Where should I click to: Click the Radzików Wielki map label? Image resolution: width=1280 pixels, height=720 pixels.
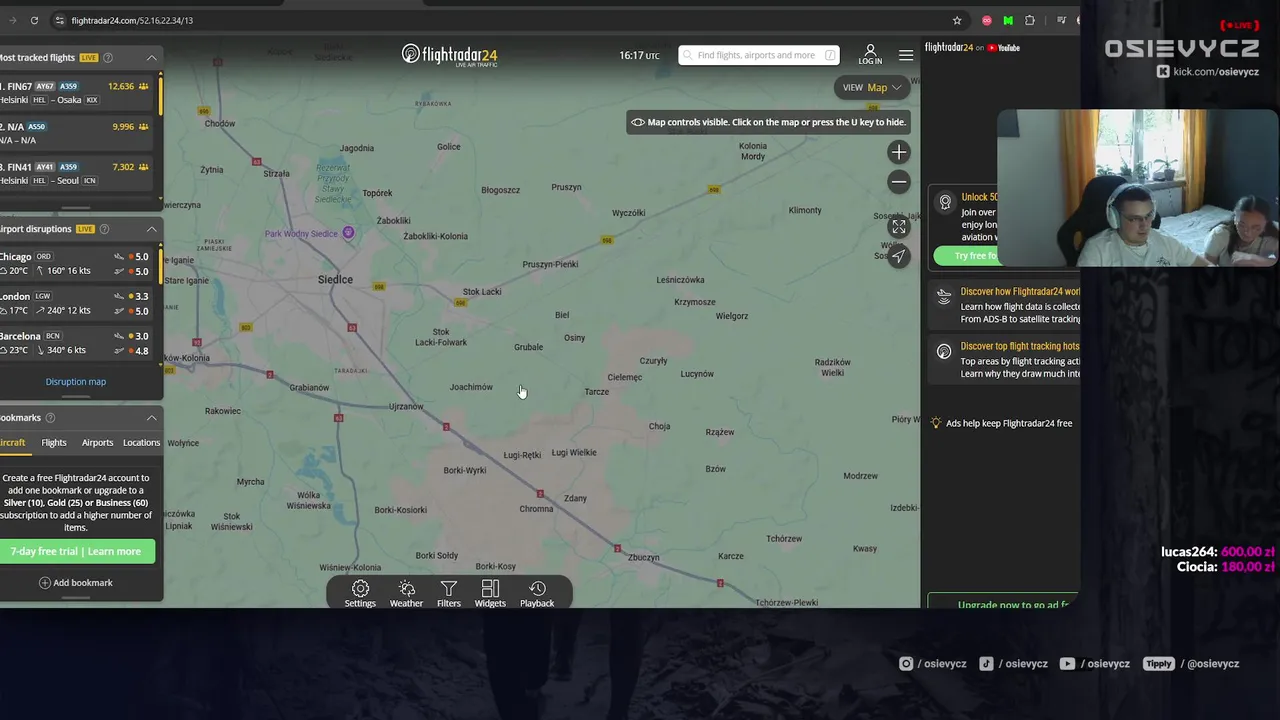tap(833, 368)
